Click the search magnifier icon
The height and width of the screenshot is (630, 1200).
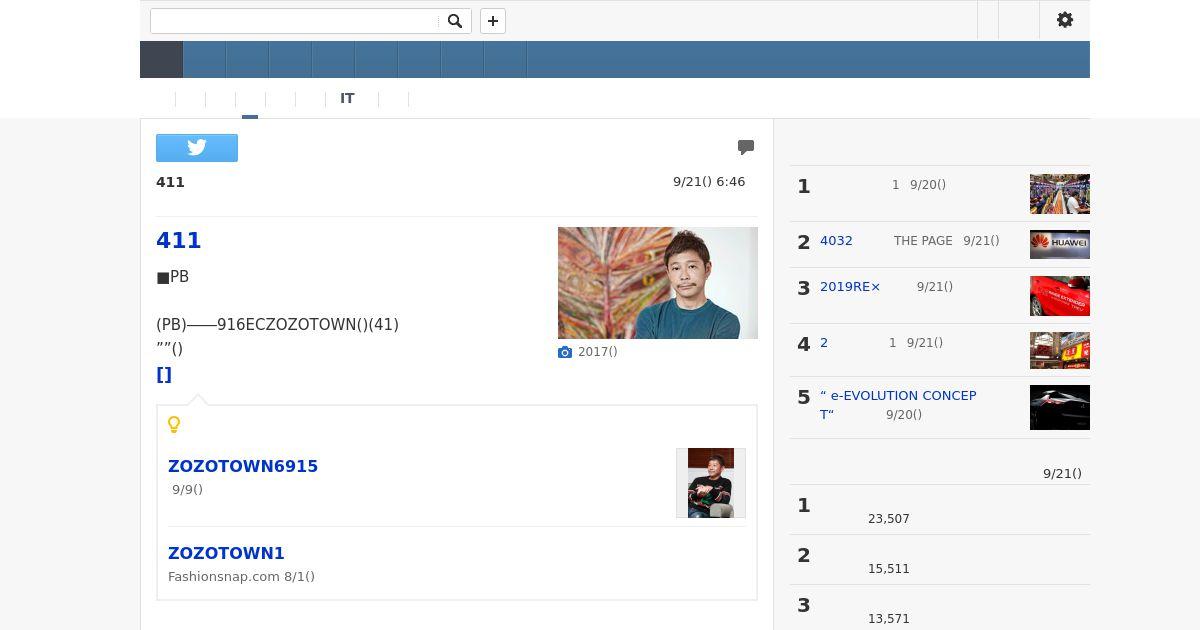click(455, 21)
